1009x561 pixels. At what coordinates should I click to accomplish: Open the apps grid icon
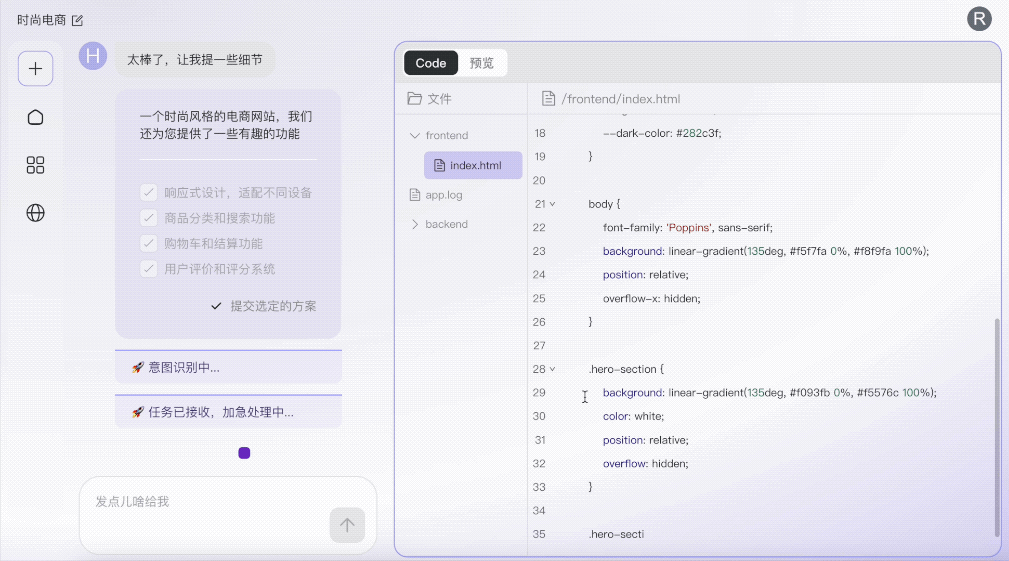click(x=35, y=165)
